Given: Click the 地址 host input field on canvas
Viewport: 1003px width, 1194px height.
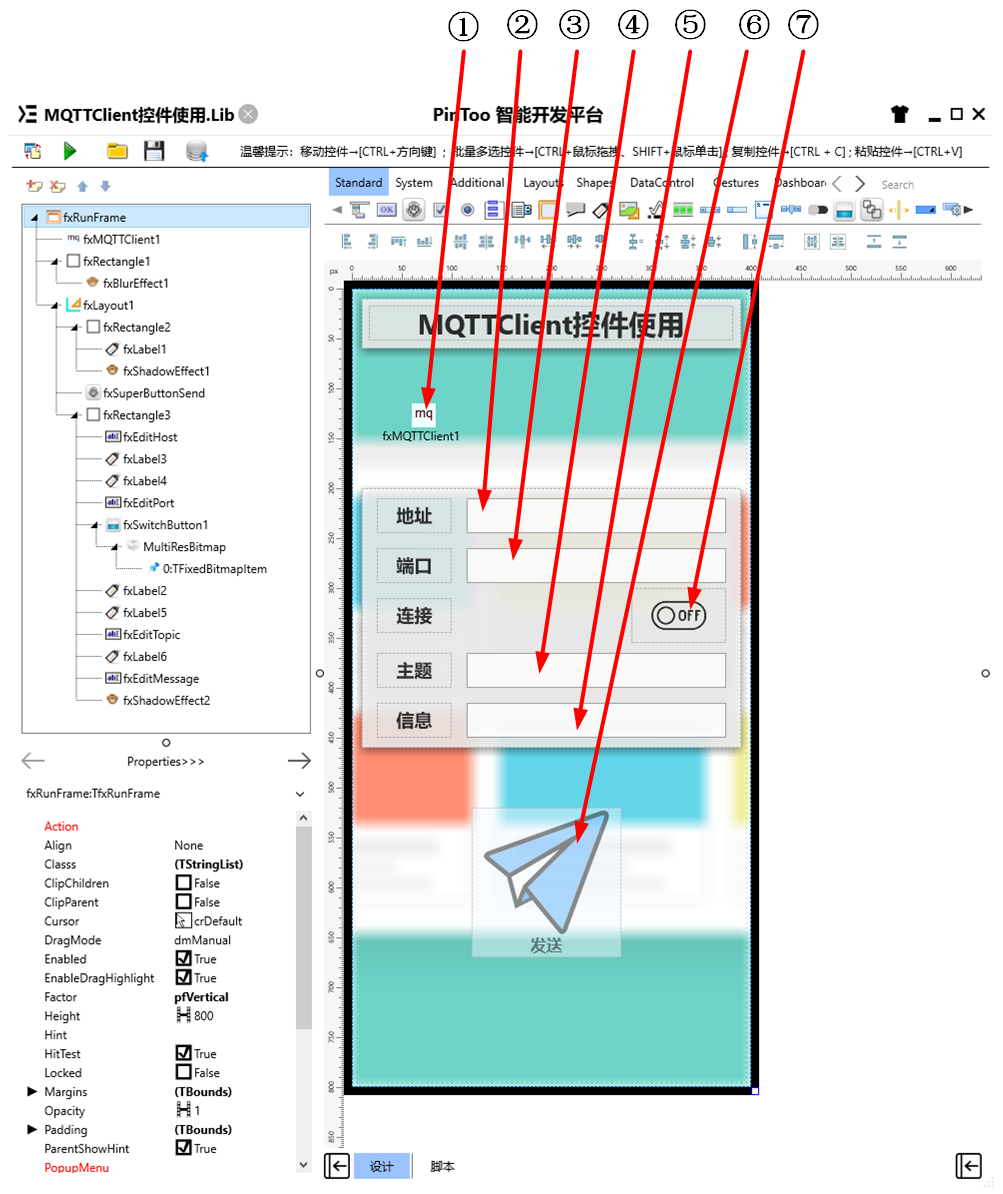Looking at the screenshot, I should tap(596, 516).
